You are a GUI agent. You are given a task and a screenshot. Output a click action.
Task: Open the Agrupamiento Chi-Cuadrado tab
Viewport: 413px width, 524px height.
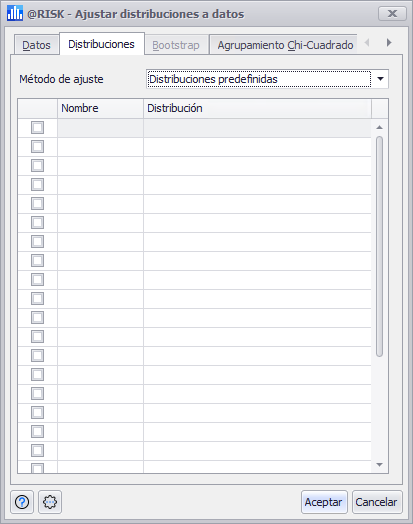285,45
